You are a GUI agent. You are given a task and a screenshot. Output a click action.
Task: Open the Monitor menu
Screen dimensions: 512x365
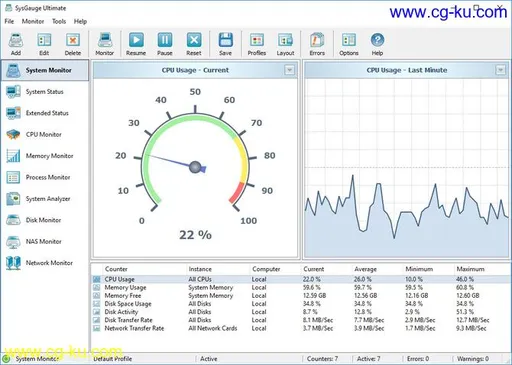click(x=33, y=21)
